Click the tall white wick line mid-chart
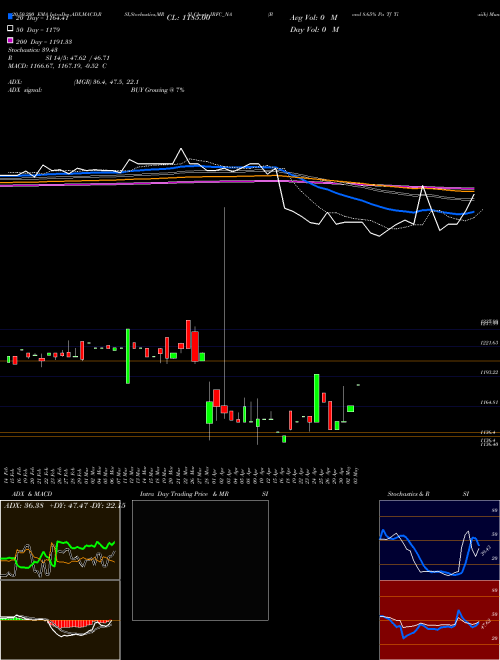The image size is (500, 660). coord(224,307)
